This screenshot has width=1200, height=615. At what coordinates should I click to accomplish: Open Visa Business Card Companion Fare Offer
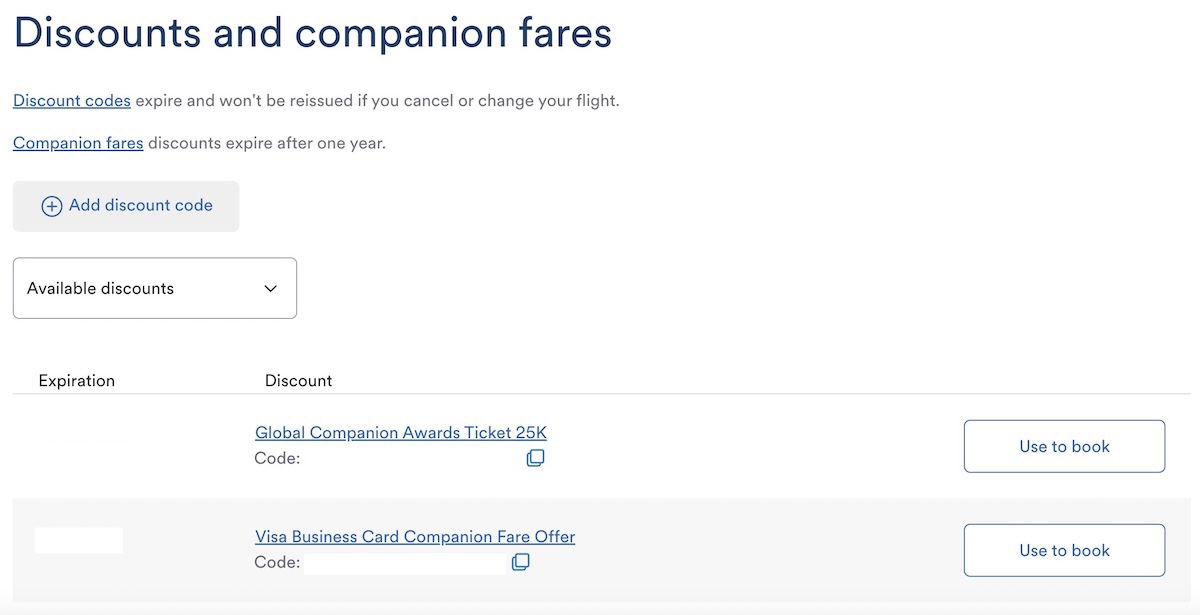[415, 537]
